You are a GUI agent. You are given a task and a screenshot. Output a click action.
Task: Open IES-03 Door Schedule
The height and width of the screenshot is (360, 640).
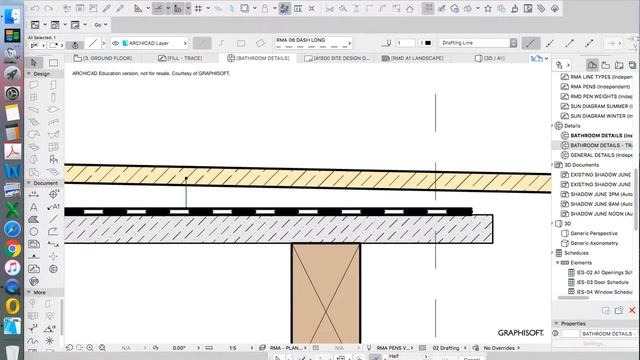pyautogui.click(x=598, y=282)
